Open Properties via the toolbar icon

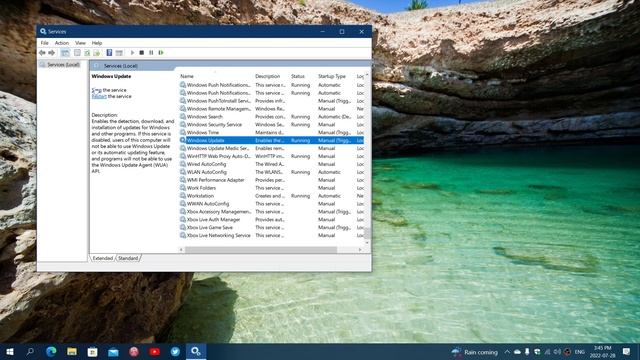coord(77,53)
